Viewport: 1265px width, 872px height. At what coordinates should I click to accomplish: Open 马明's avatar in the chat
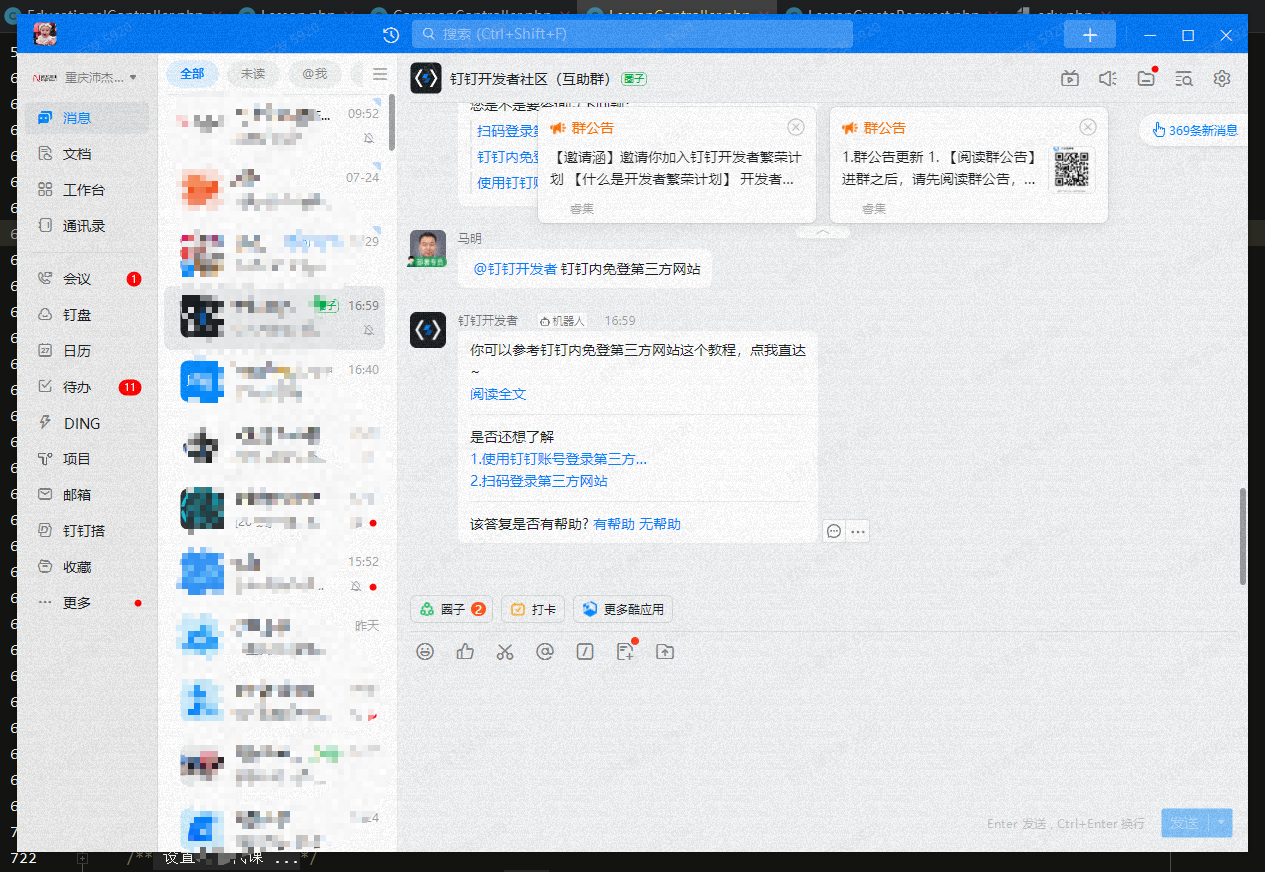pyautogui.click(x=428, y=248)
